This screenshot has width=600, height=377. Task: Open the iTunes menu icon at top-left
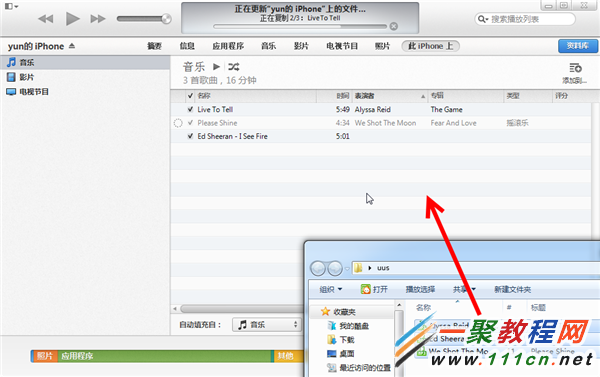[x=11, y=6]
